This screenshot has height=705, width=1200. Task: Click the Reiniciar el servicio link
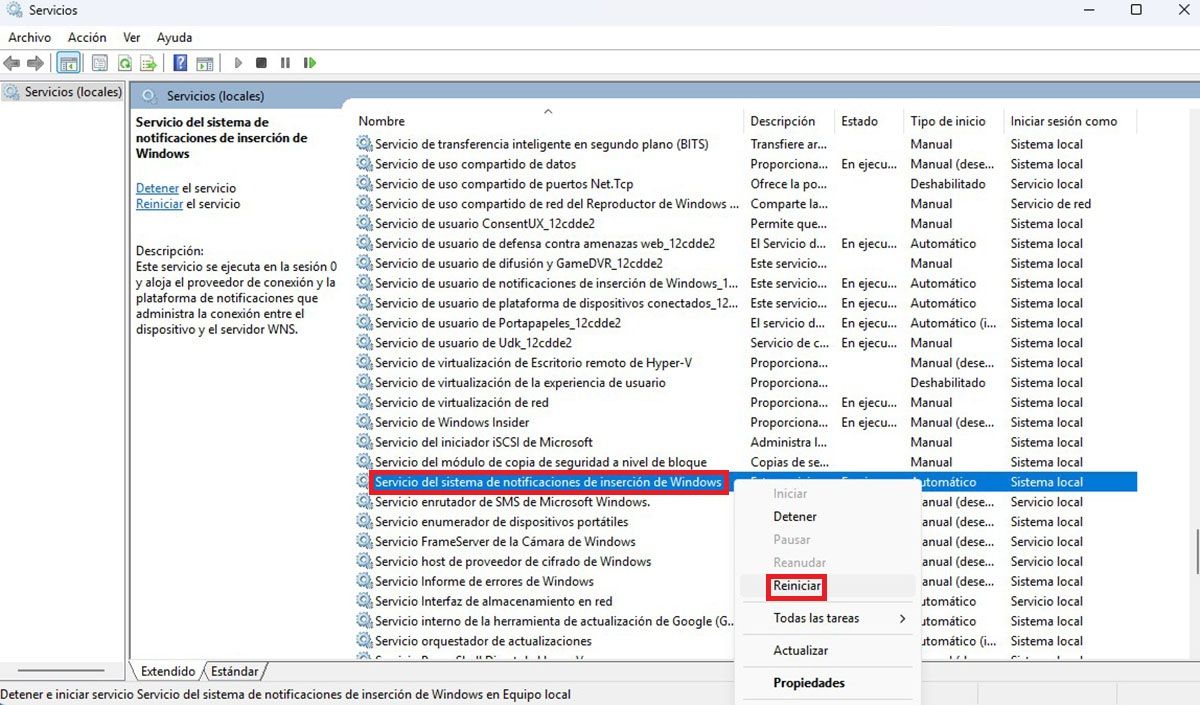pyautogui.click(x=160, y=204)
